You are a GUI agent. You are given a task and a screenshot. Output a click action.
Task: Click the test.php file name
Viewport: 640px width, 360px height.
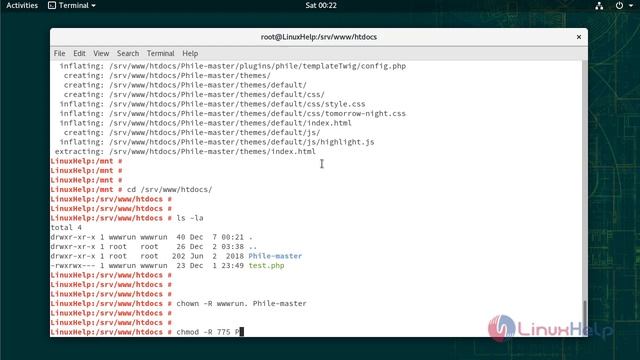coord(266,265)
